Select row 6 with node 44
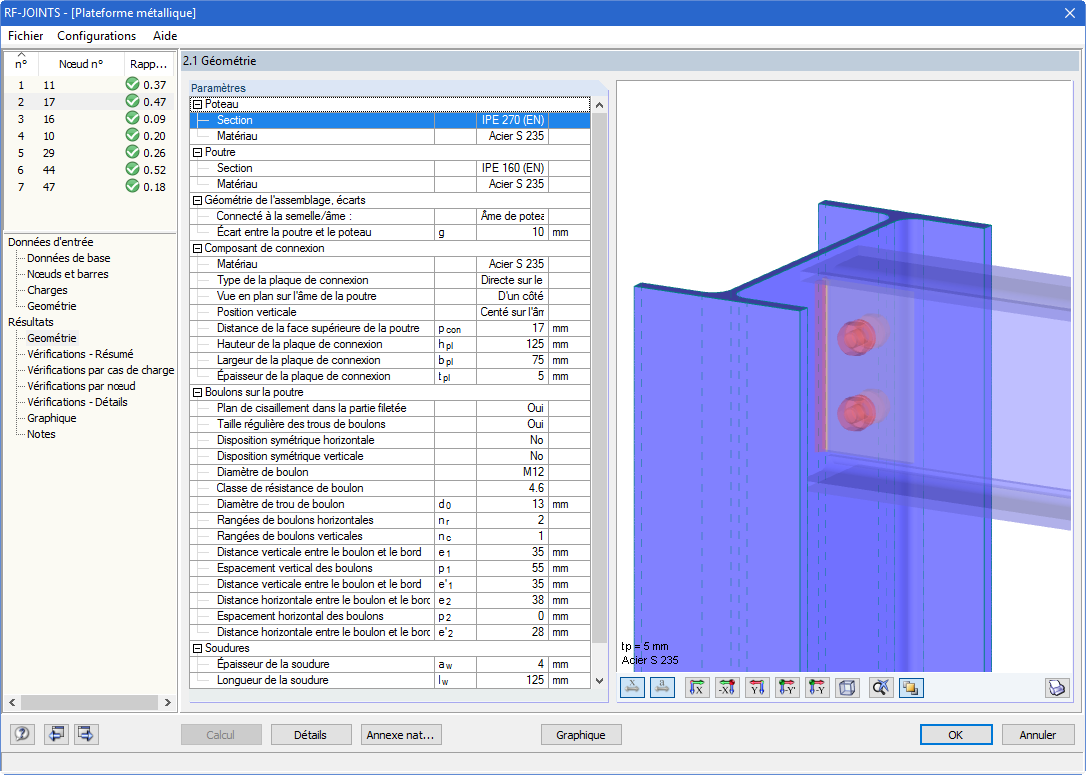Screen dimensions: 1086x775 point(90,170)
